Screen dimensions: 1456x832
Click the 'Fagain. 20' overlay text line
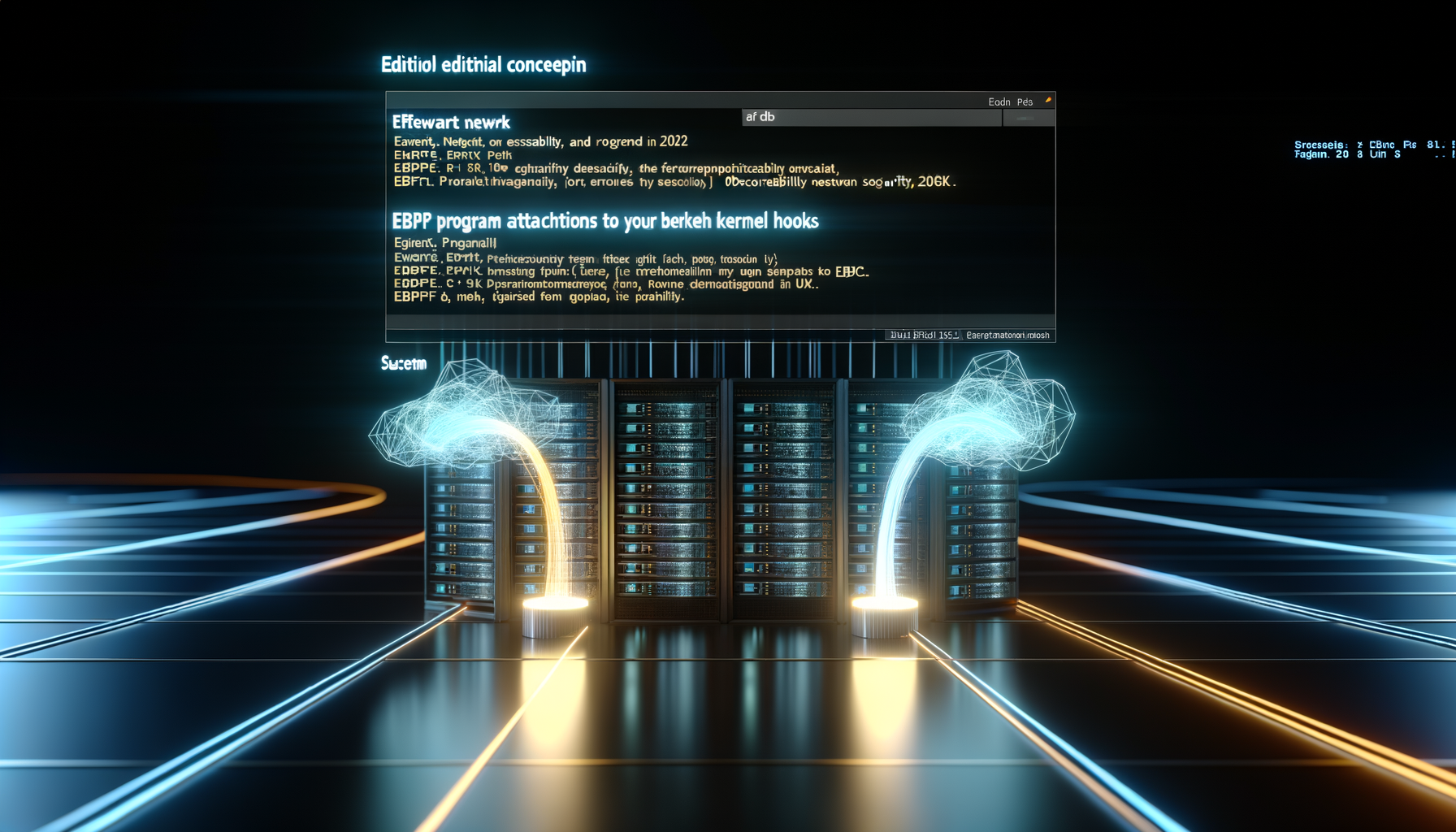(1375, 154)
